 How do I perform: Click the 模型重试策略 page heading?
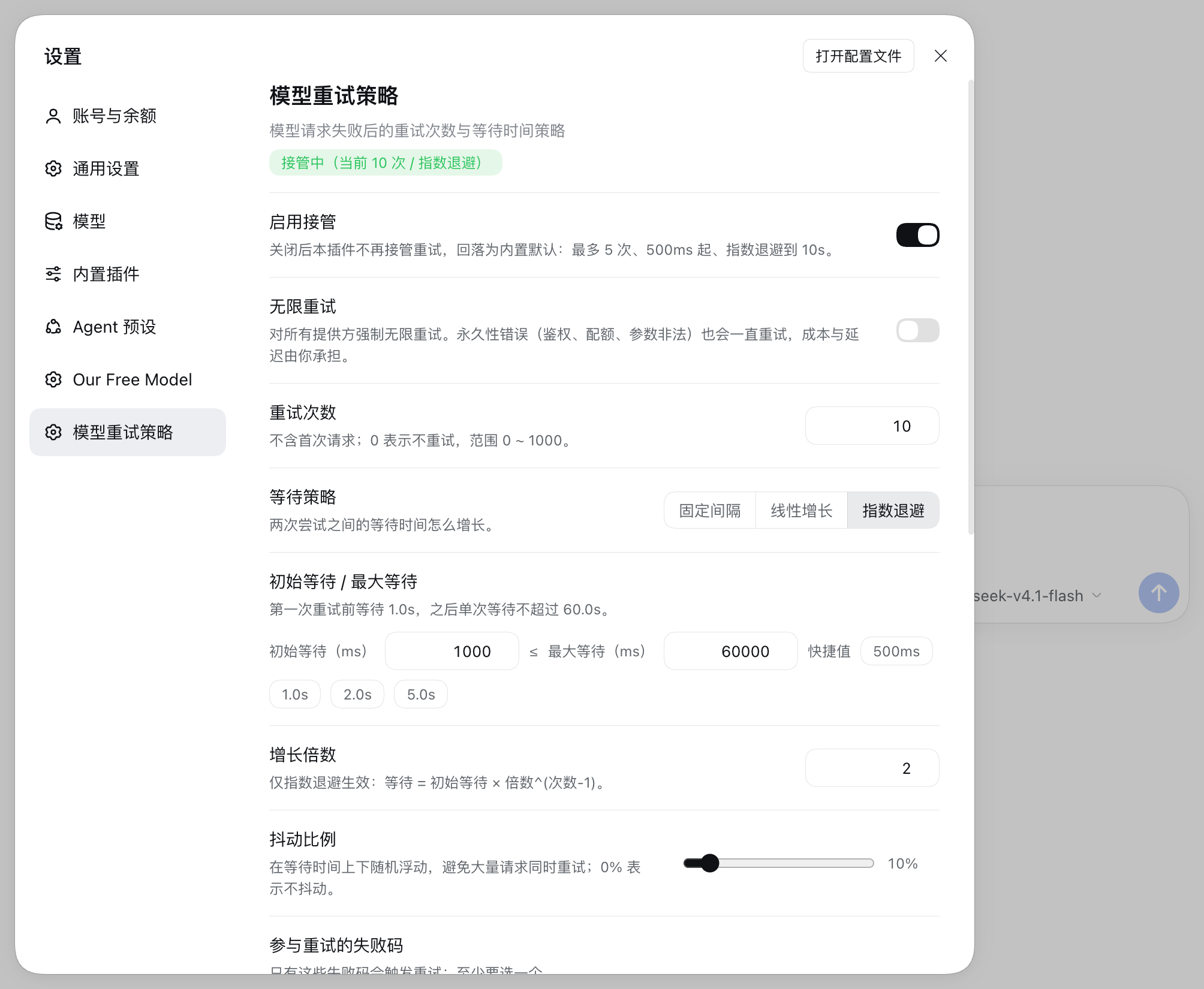[x=334, y=95]
